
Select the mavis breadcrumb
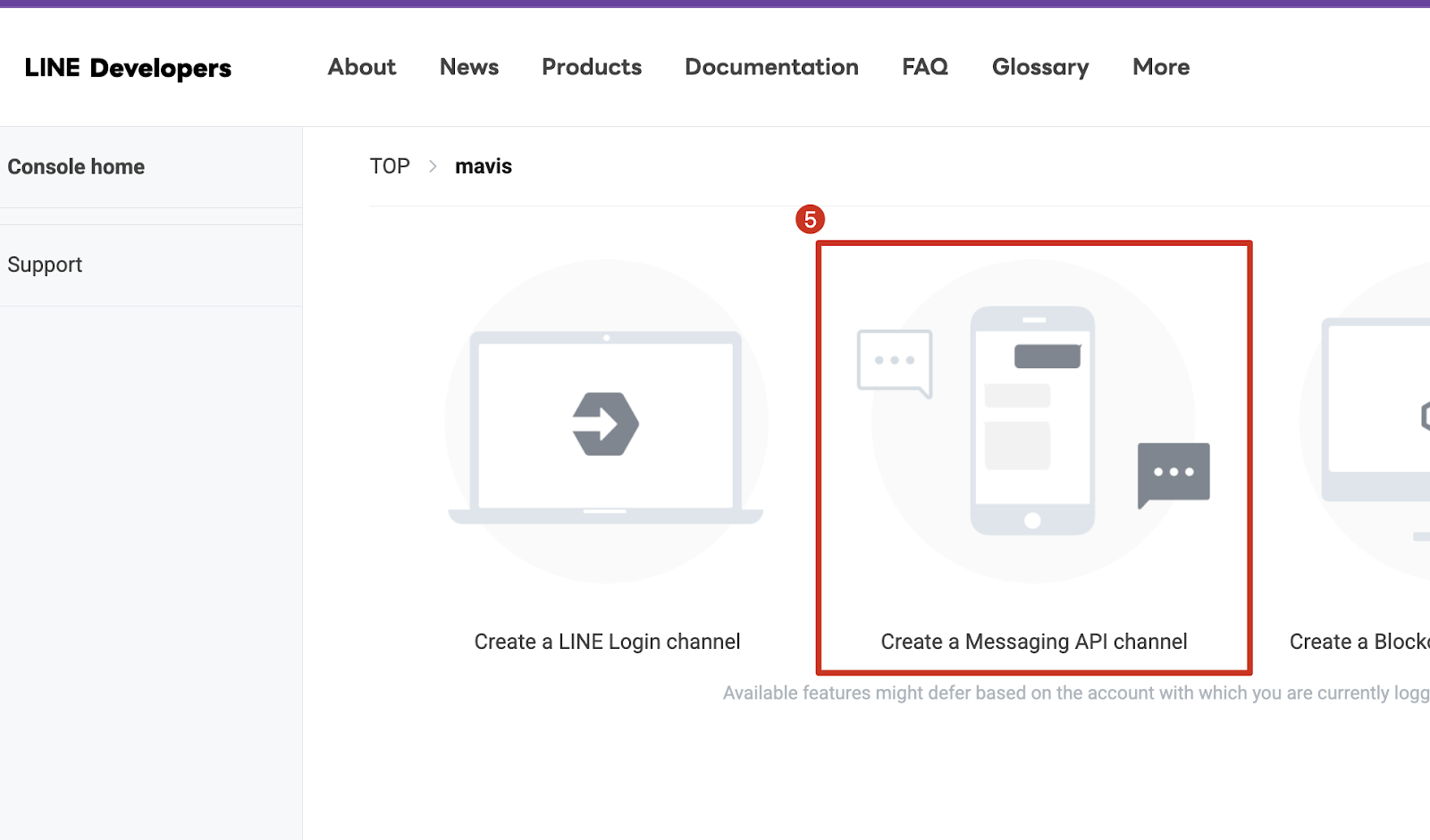[x=484, y=166]
